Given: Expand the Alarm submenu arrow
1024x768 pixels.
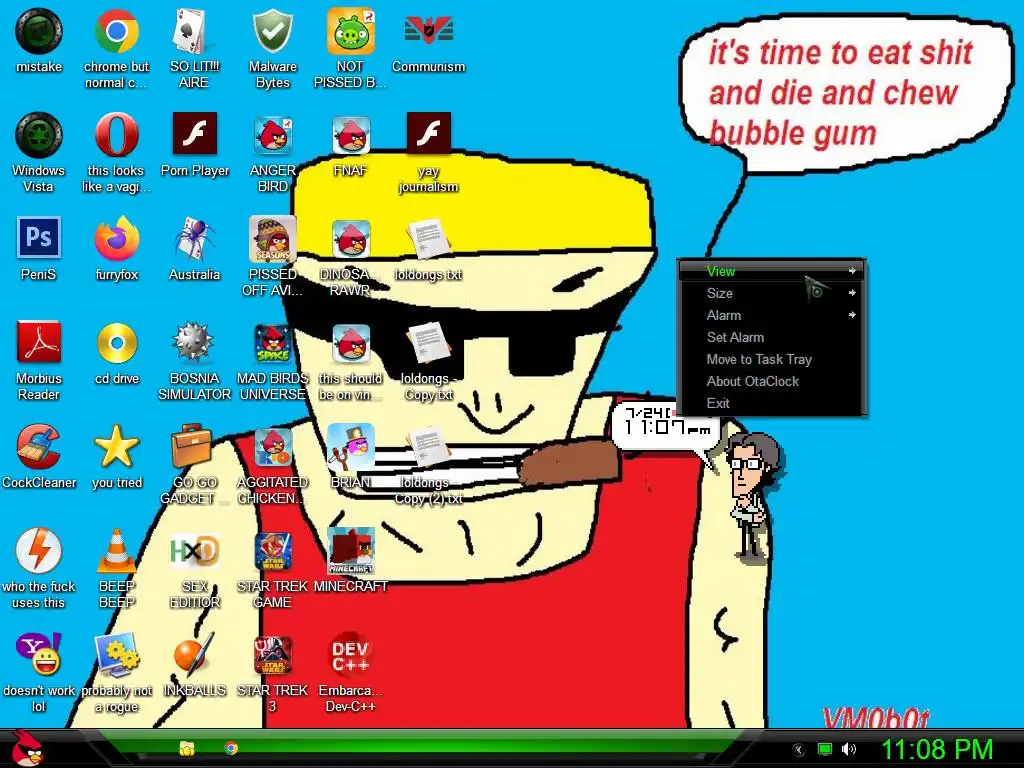Looking at the screenshot, I should (852, 315).
